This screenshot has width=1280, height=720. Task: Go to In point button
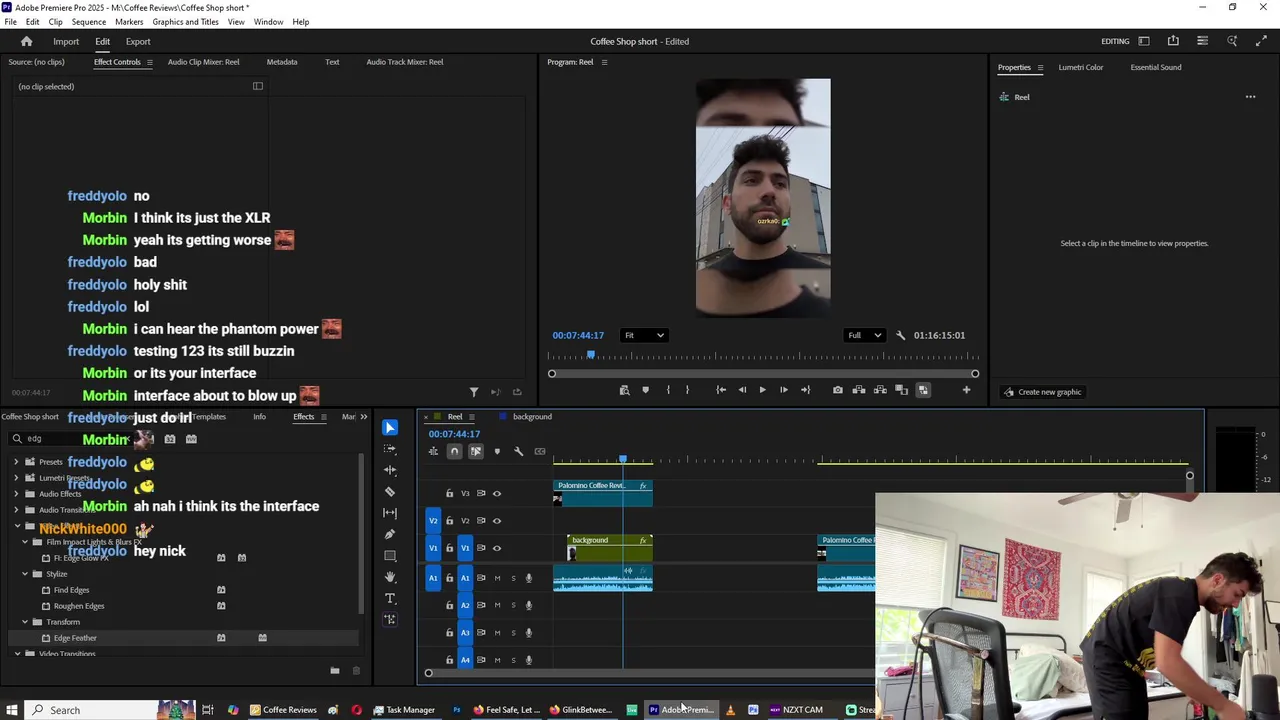point(721,390)
